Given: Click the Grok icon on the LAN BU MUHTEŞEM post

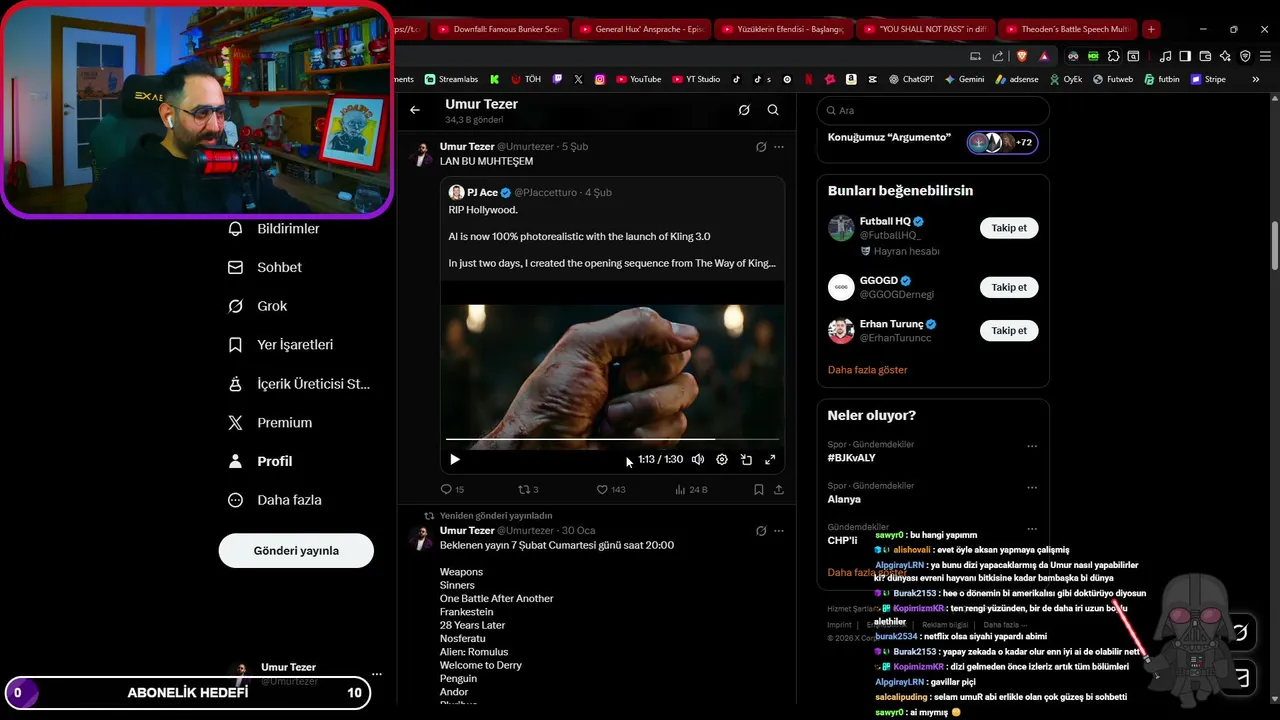Looking at the screenshot, I should (x=761, y=147).
